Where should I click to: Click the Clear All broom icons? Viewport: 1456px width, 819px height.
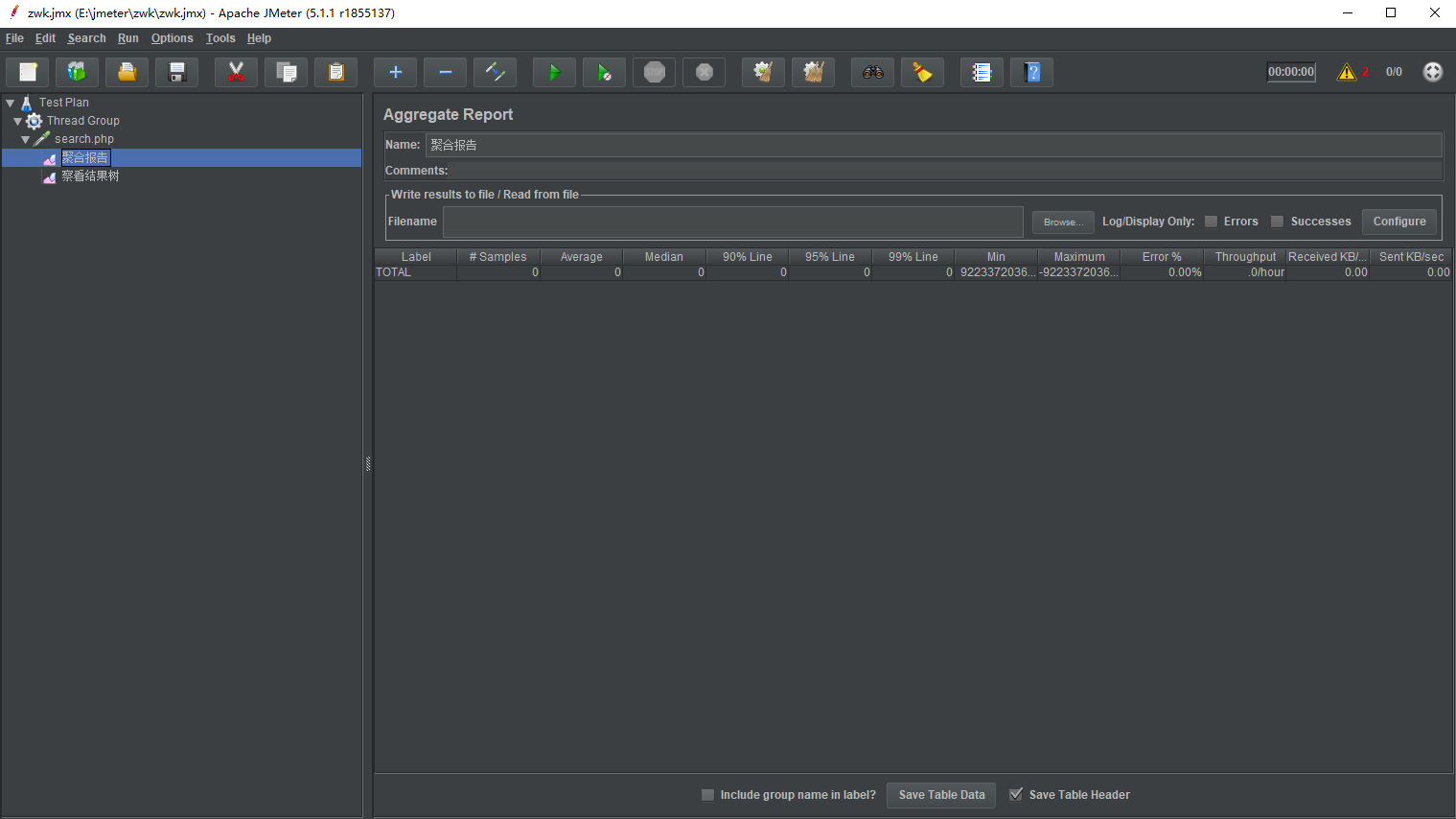[x=813, y=73]
